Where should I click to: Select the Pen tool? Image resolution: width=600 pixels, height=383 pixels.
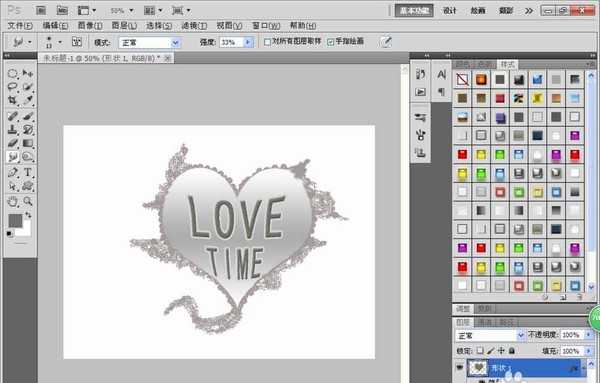coord(13,173)
